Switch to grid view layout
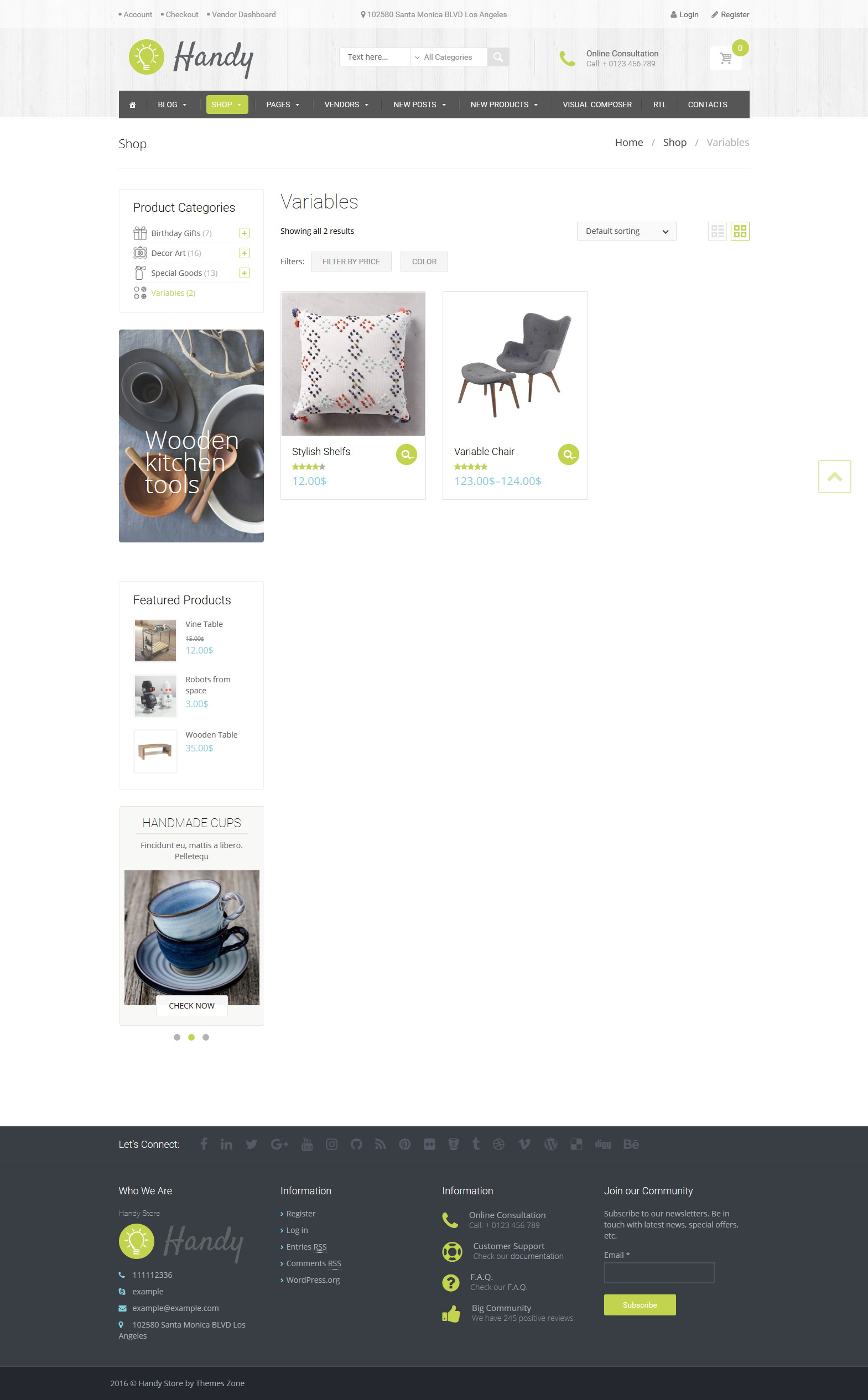Viewport: 868px width, 1400px height. pos(740,231)
